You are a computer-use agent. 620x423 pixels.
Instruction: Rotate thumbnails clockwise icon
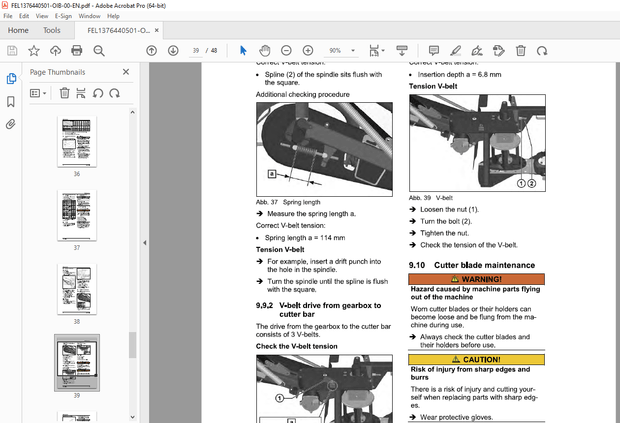[x=115, y=93]
